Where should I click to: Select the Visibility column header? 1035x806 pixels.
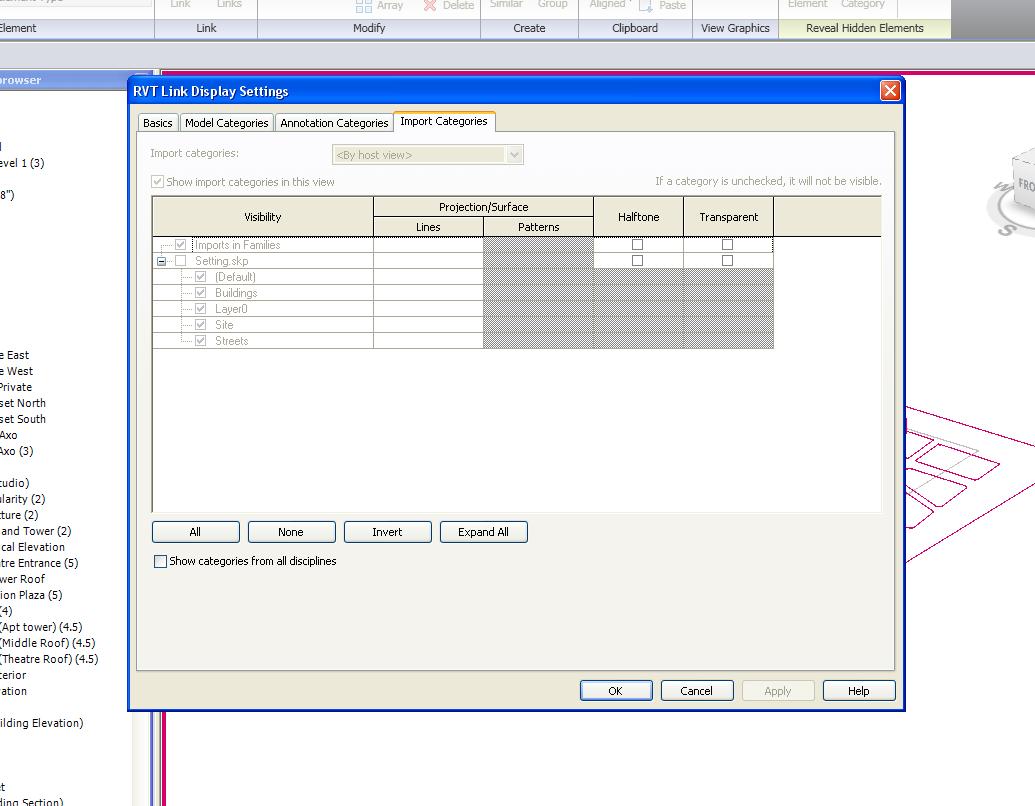click(x=263, y=217)
